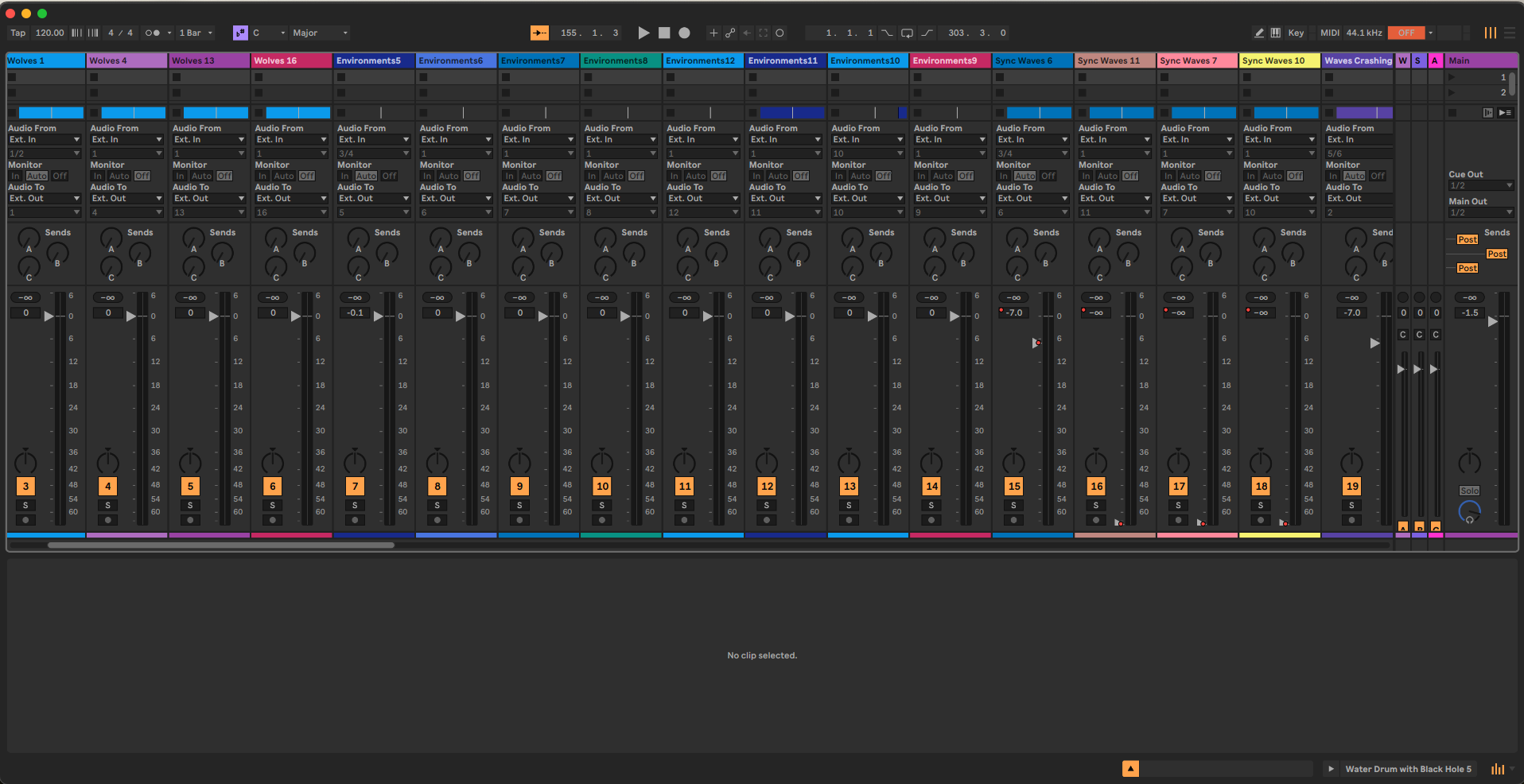Open Wolves 1 Audio From Ext. In dropdown
Viewport: 1524px width, 784px height.
45,140
